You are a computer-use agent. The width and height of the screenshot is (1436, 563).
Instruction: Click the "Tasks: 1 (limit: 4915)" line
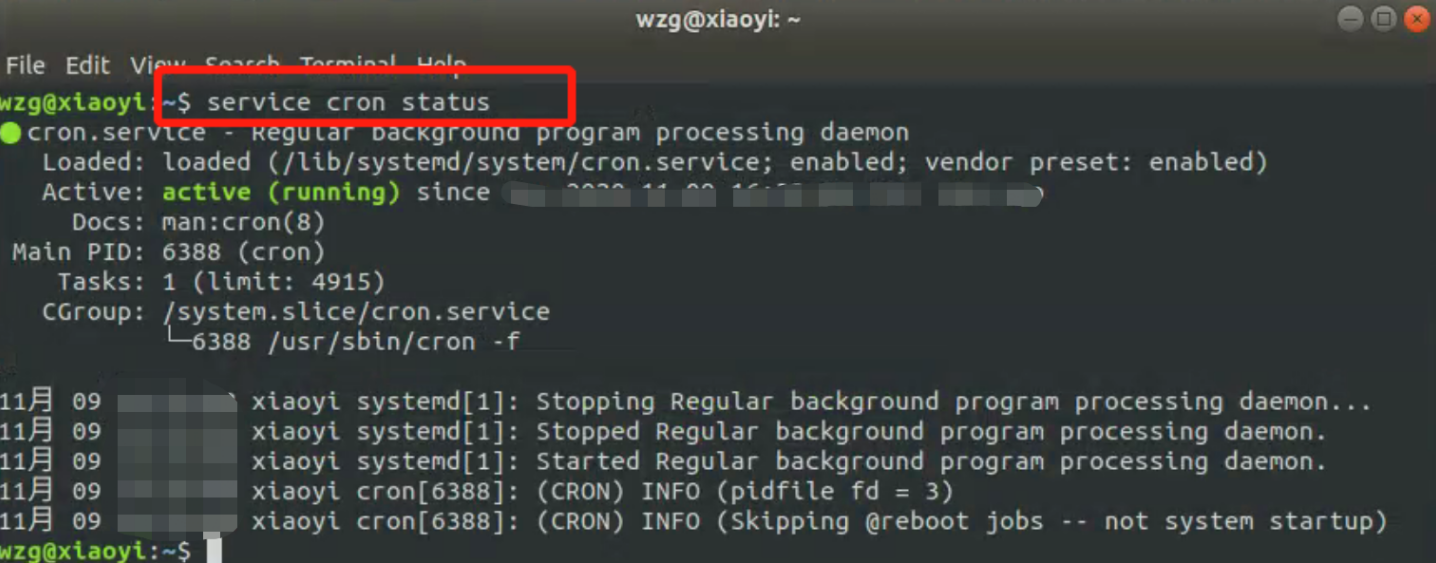point(221,282)
